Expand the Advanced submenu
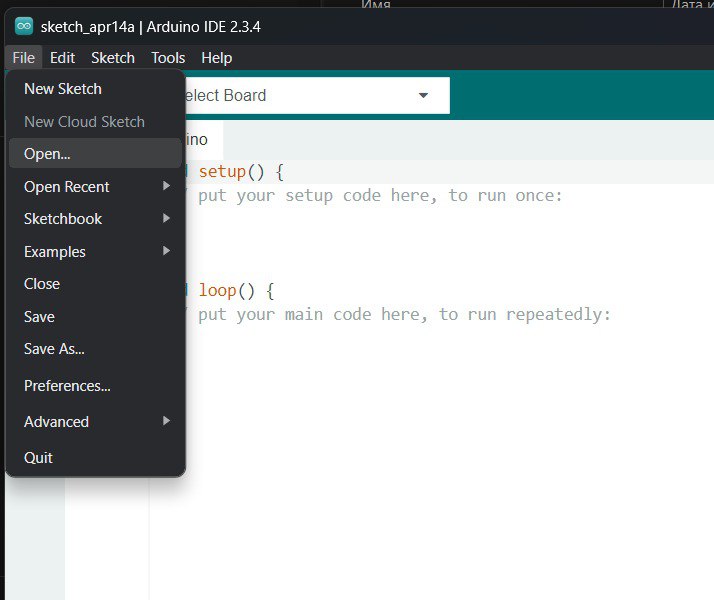Screen dimensions: 714x600 coord(95,422)
